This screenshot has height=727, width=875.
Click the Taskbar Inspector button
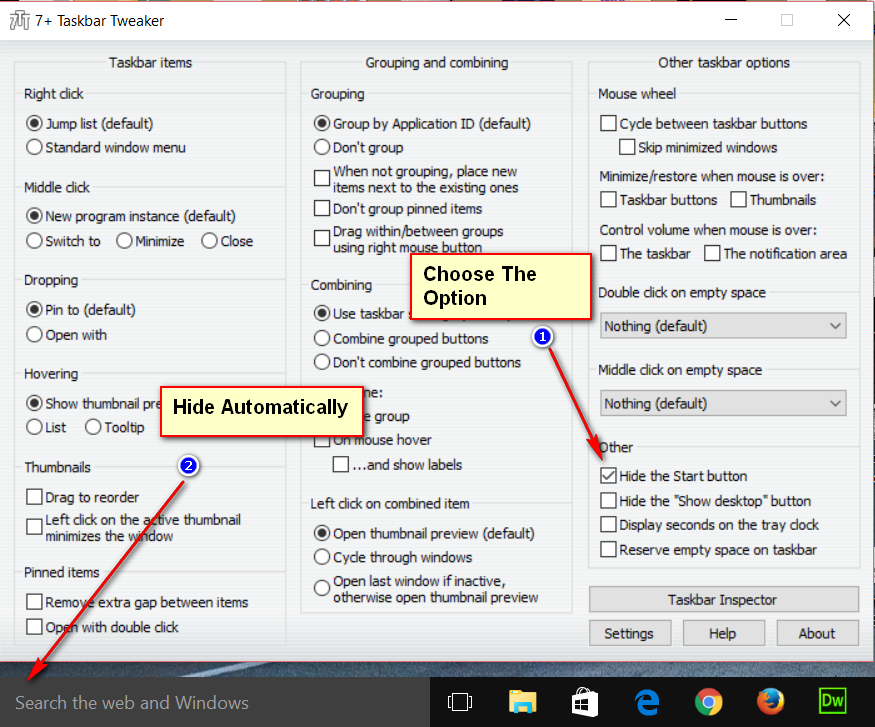722,599
